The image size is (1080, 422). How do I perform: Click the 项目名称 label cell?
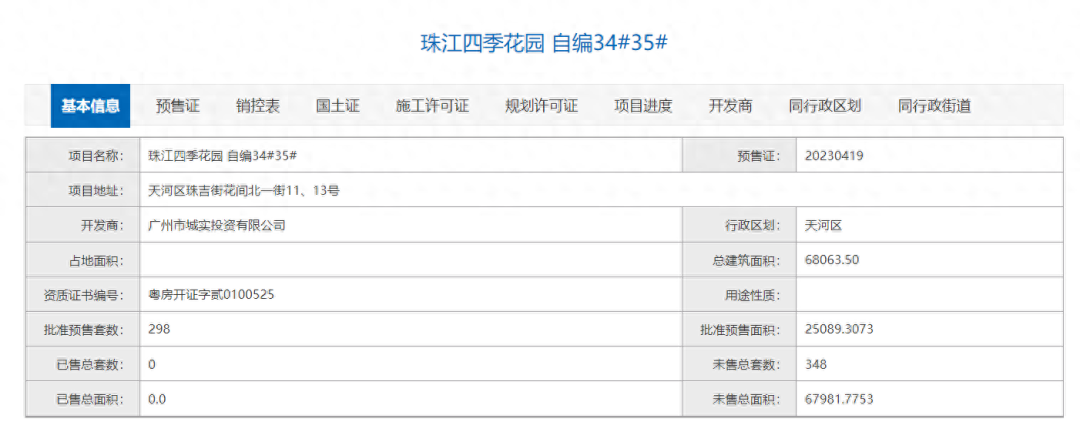pos(83,156)
